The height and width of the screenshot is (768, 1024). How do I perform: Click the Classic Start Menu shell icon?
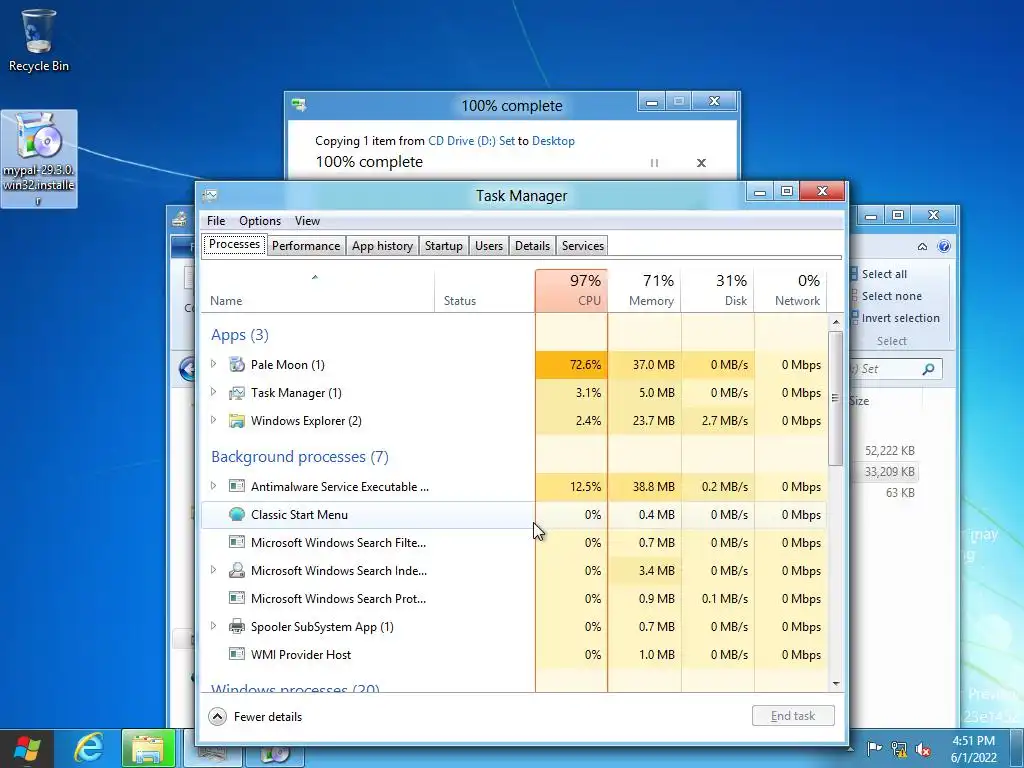pyautogui.click(x=236, y=515)
